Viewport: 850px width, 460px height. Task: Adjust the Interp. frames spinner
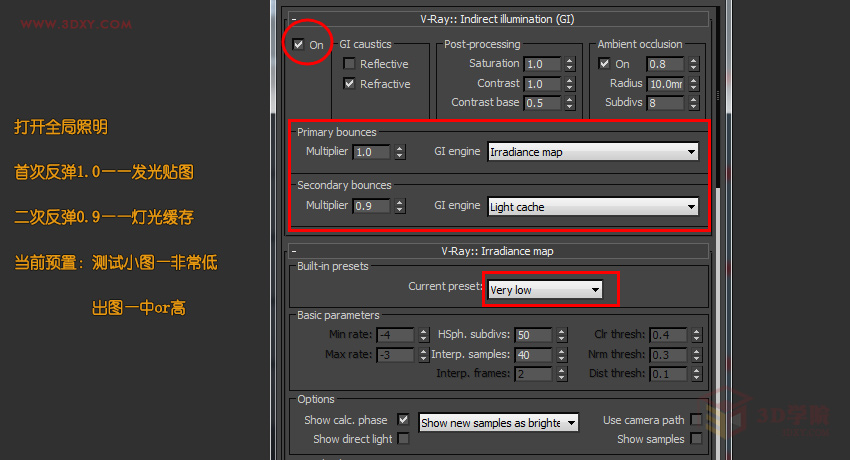(x=562, y=374)
